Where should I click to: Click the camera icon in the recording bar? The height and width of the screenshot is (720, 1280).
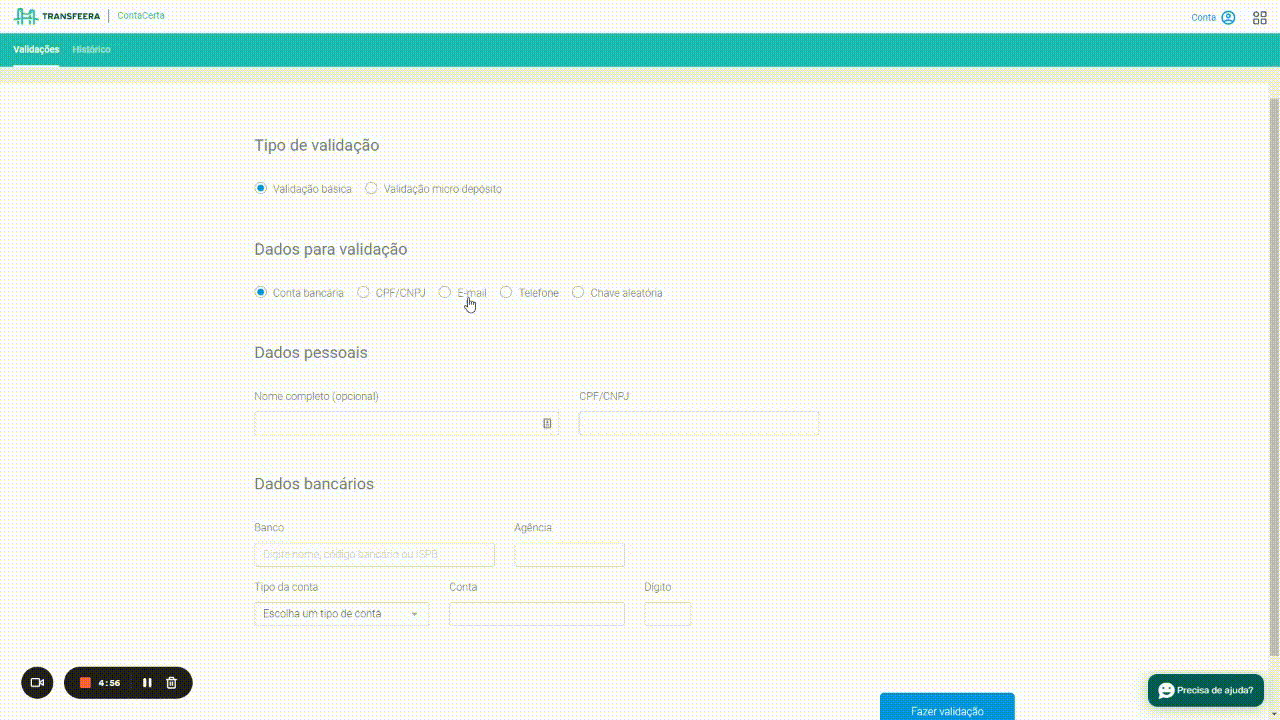(x=37, y=682)
